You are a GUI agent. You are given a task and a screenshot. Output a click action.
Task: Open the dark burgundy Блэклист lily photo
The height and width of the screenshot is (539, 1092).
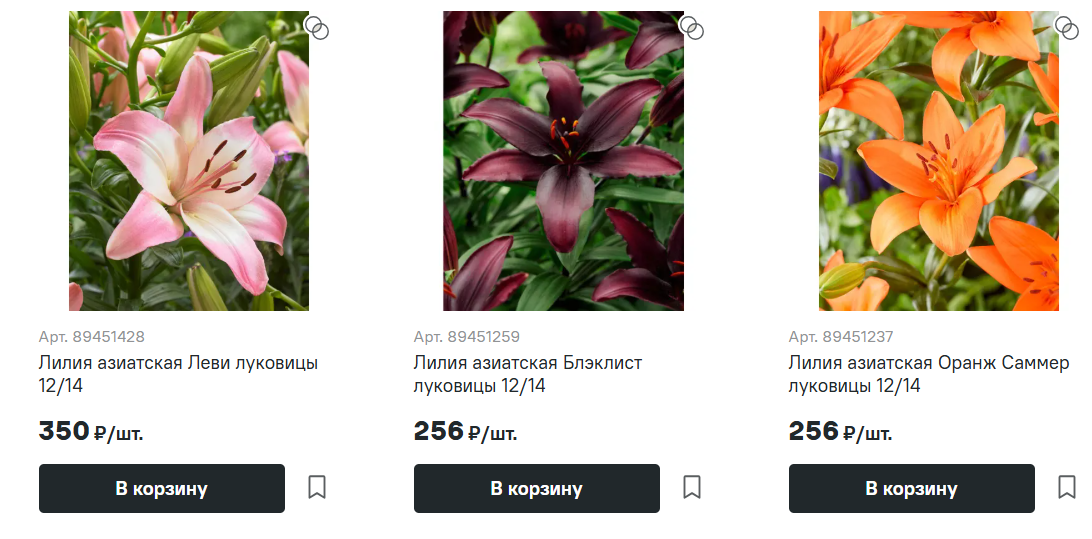click(563, 161)
